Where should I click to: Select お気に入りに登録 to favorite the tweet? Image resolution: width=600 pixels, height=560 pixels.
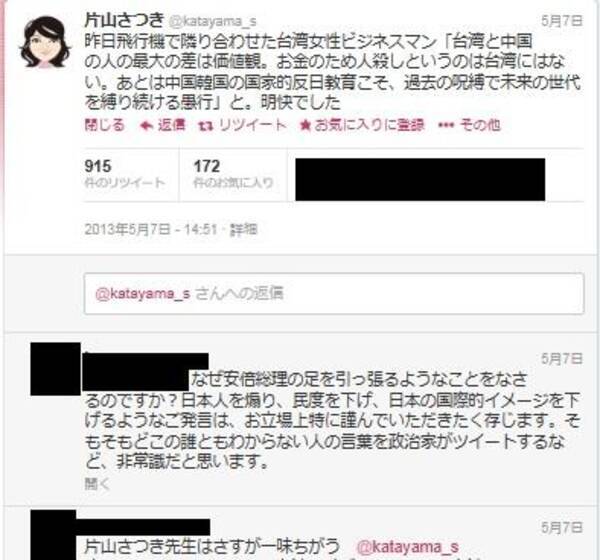pos(369,125)
